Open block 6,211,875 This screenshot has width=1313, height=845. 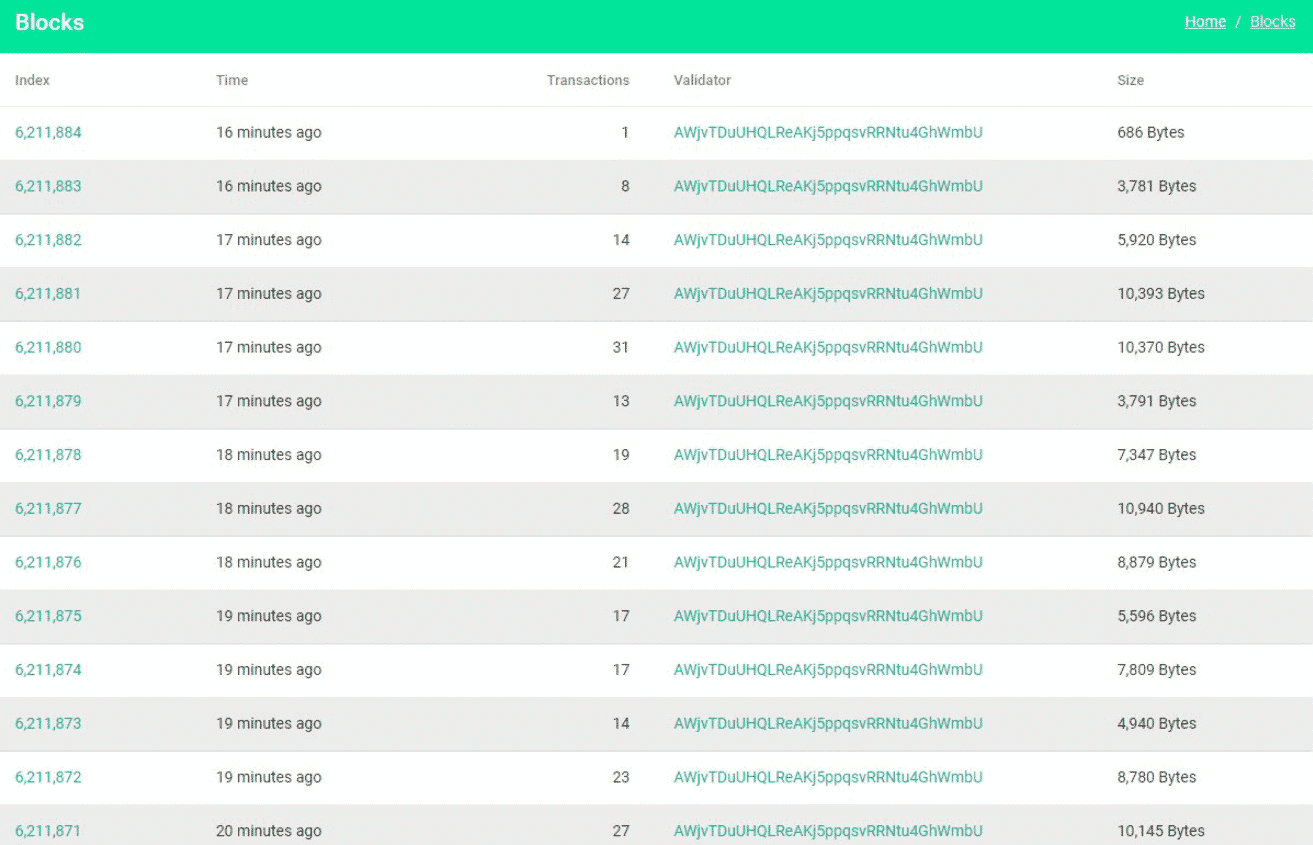48,616
